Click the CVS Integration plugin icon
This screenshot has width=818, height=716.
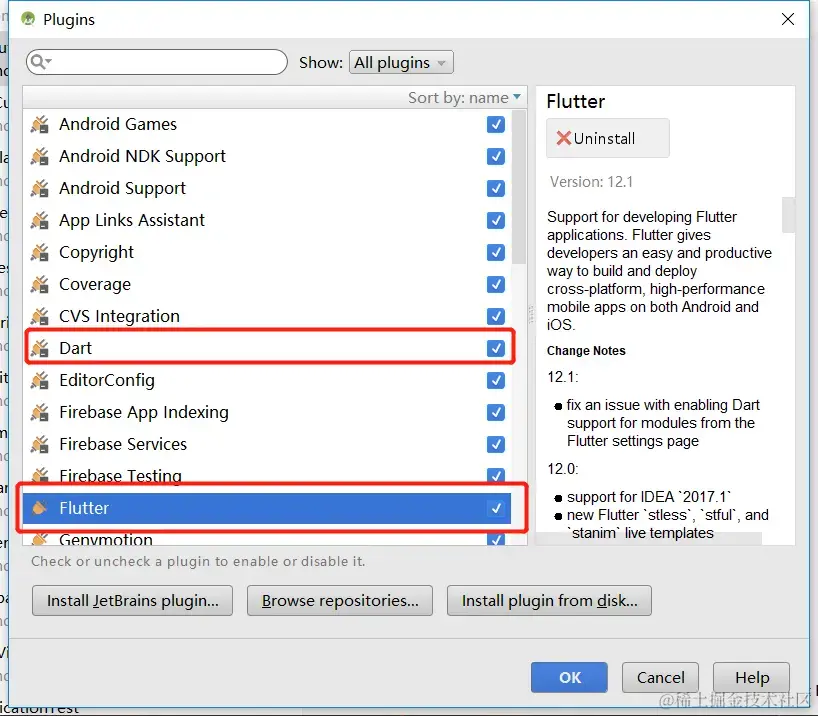coord(40,316)
